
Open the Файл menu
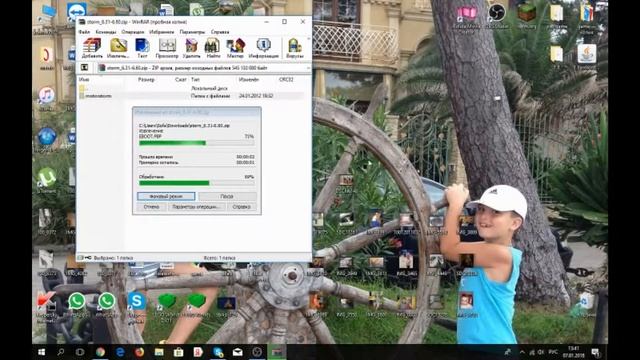coord(84,32)
